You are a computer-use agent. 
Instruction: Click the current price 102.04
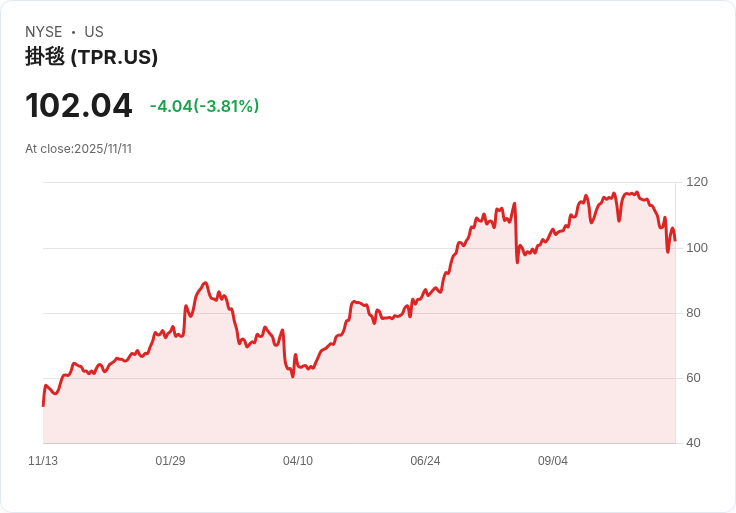click(x=79, y=106)
